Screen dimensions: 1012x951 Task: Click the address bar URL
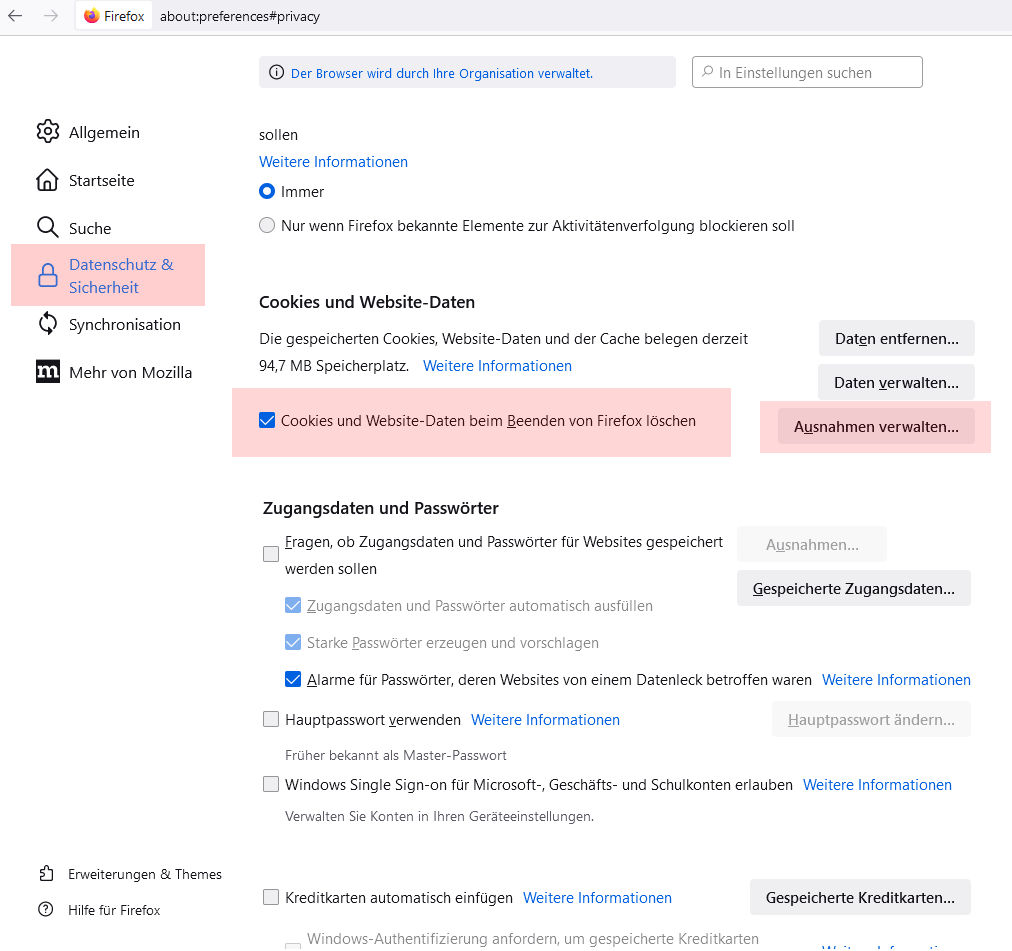click(240, 16)
